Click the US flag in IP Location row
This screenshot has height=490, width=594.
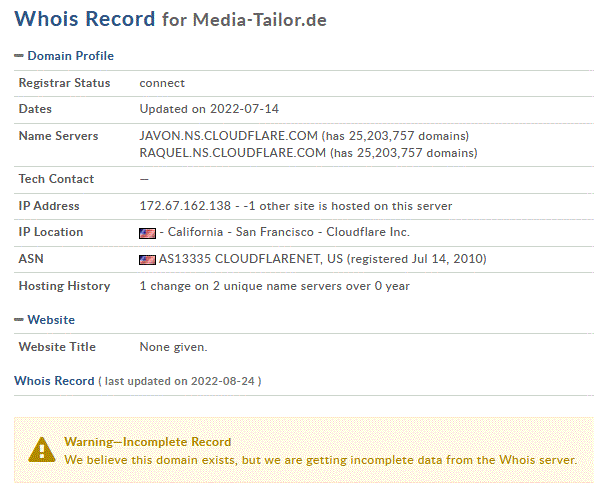147,233
